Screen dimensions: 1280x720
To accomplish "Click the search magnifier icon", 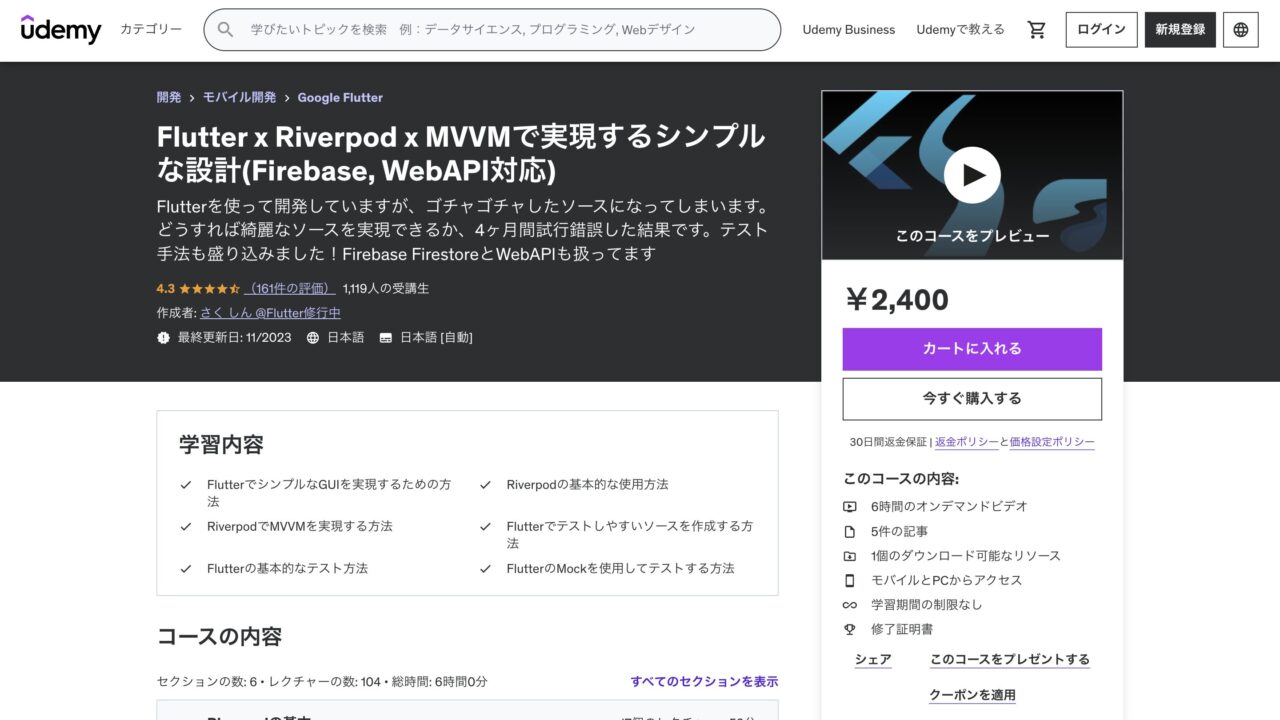I will click(224, 30).
